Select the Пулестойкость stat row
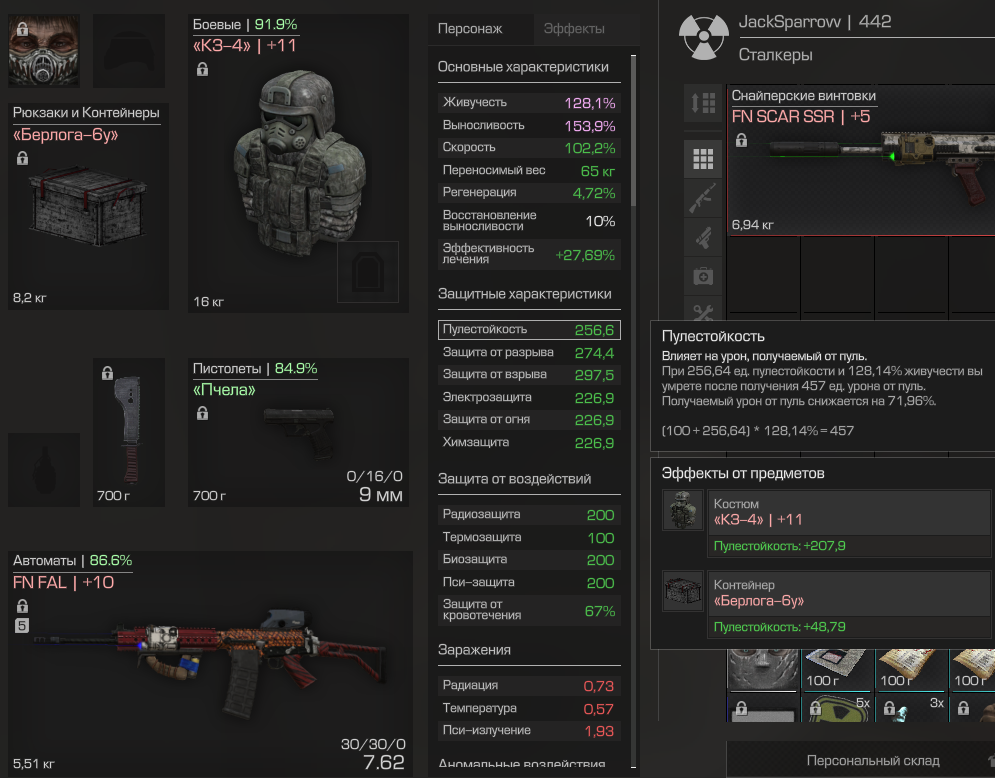This screenshot has height=778, width=995. (x=529, y=330)
